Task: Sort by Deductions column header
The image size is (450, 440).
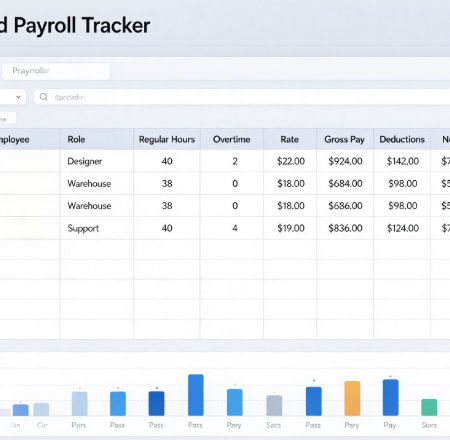Action: coord(402,139)
